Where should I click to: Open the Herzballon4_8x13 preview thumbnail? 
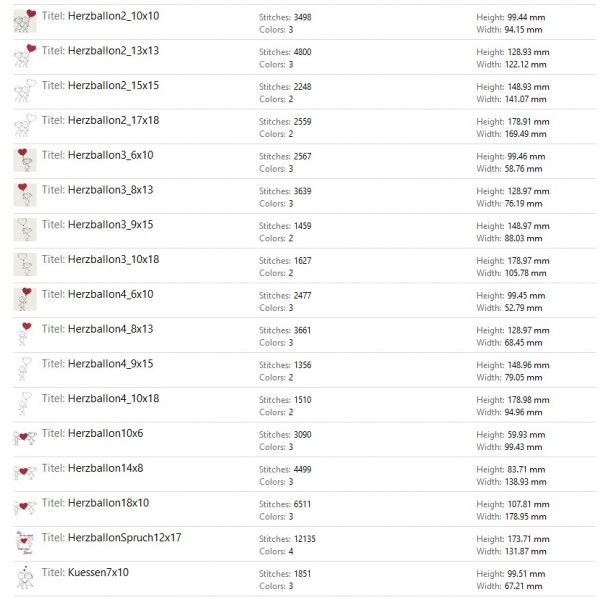coord(25,334)
